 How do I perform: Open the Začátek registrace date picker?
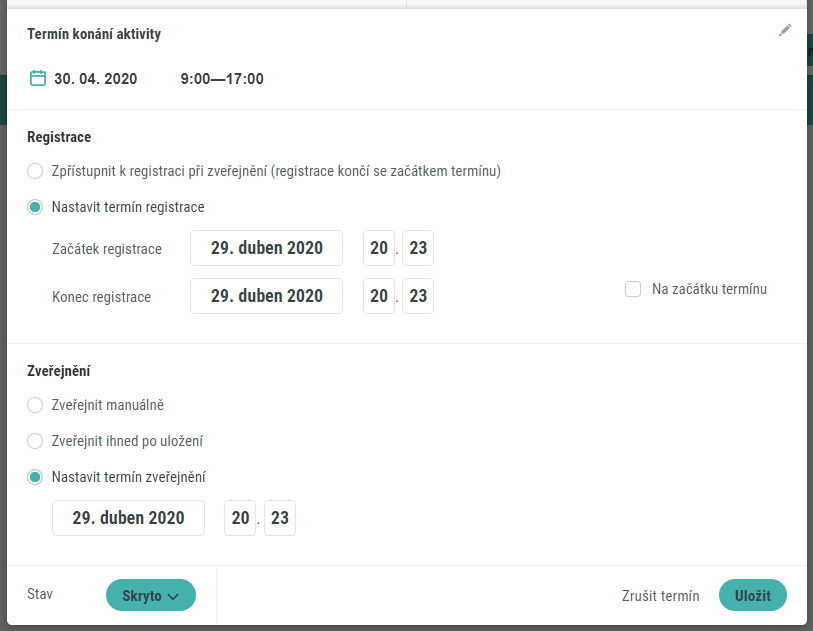pos(267,248)
